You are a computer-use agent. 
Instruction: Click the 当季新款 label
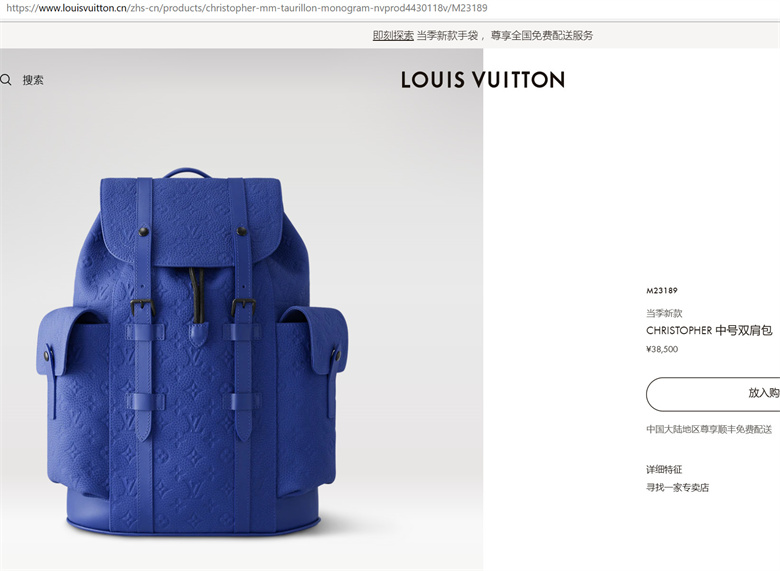click(664, 313)
